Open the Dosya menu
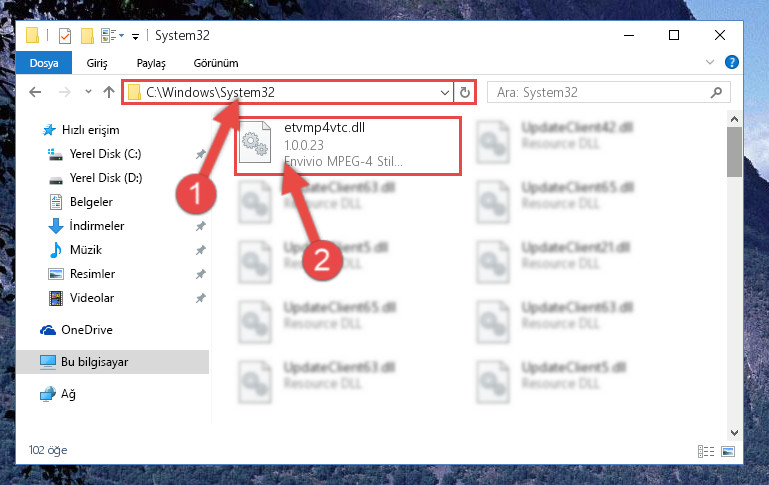The height and width of the screenshot is (485, 769). [44, 63]
